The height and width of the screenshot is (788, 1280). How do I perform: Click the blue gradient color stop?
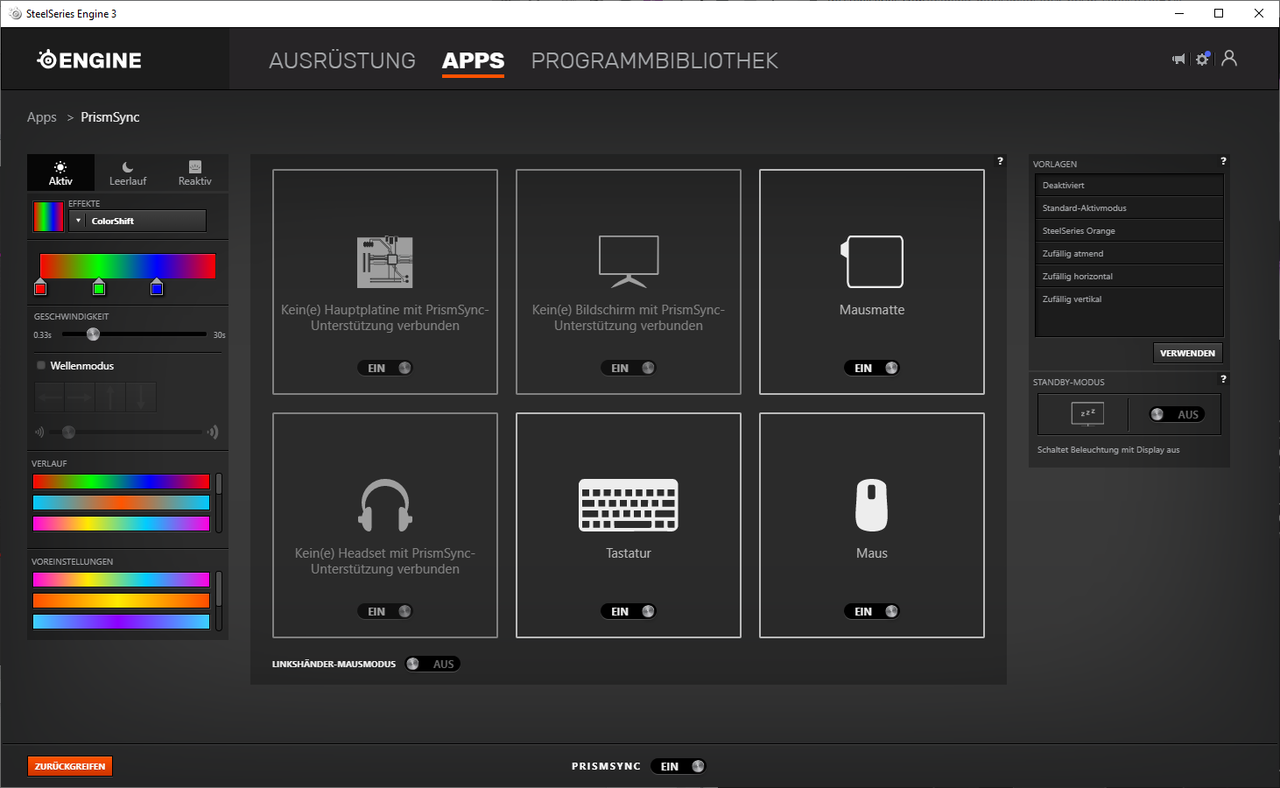(157, 288)
